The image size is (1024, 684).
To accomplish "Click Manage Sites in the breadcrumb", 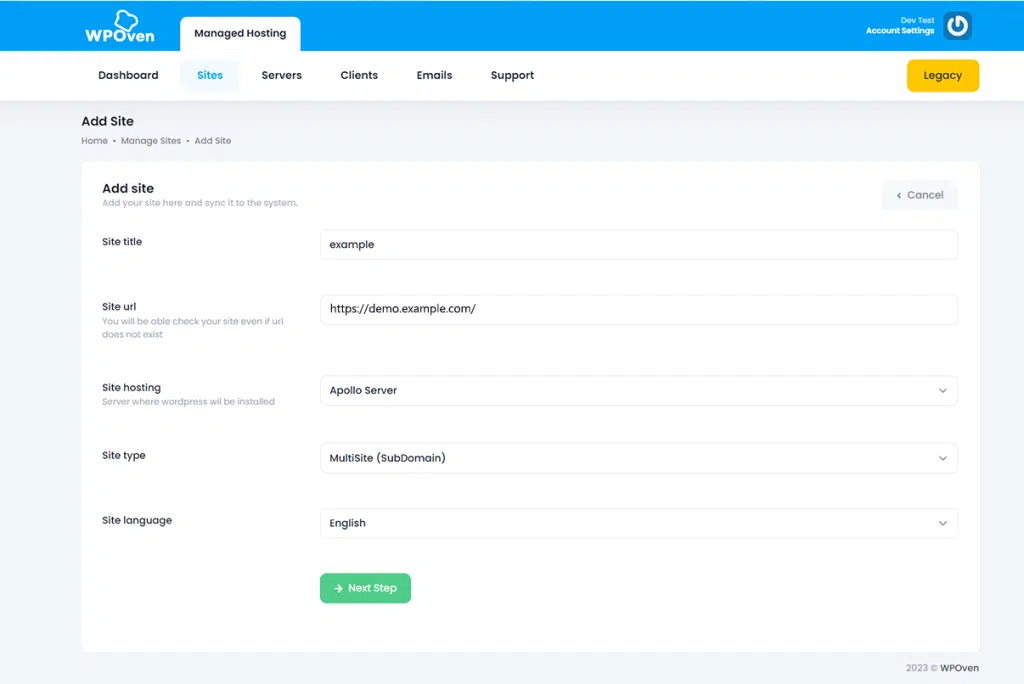I will 151,140.
